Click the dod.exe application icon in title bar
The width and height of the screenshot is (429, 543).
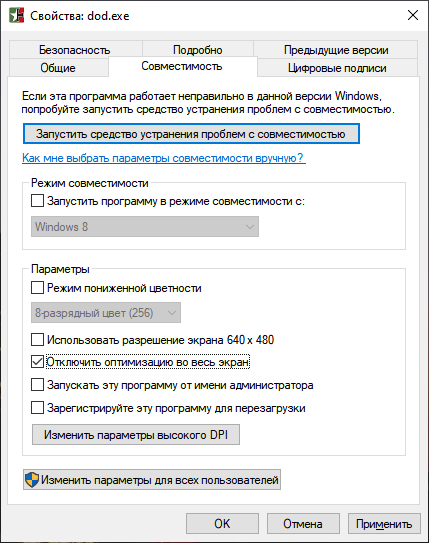[16, 16]
